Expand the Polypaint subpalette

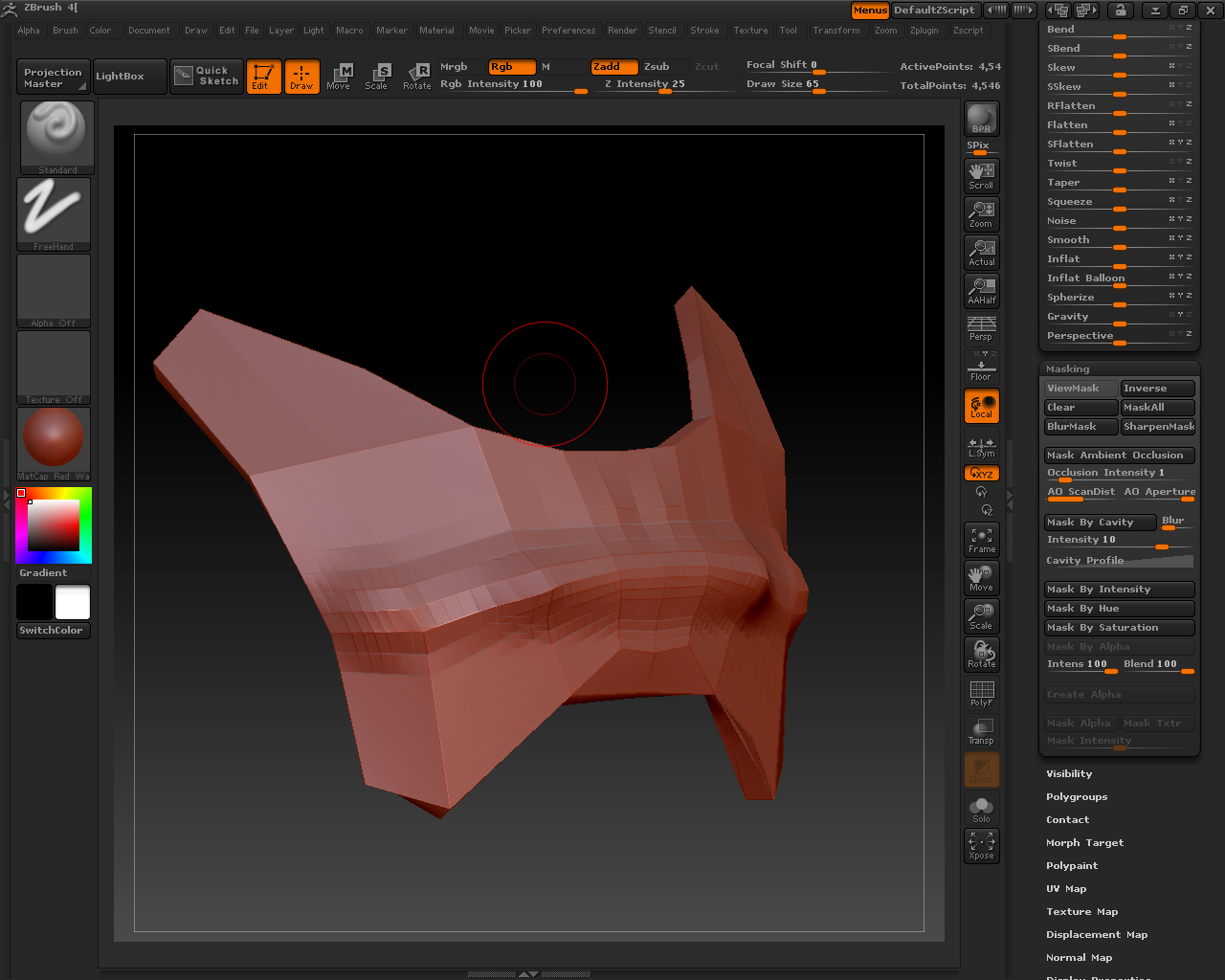tap(1072, 865)
